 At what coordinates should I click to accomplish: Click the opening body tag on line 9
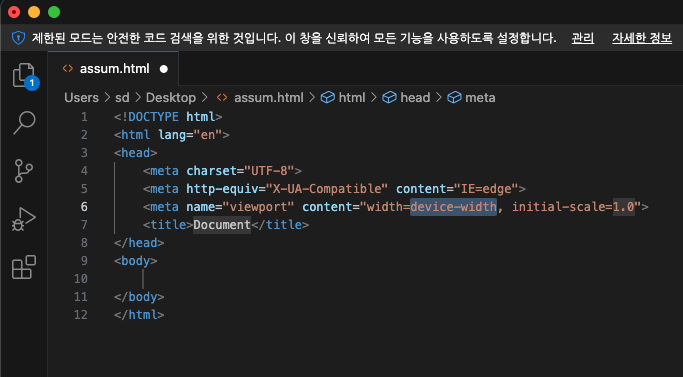pos(135,261)
